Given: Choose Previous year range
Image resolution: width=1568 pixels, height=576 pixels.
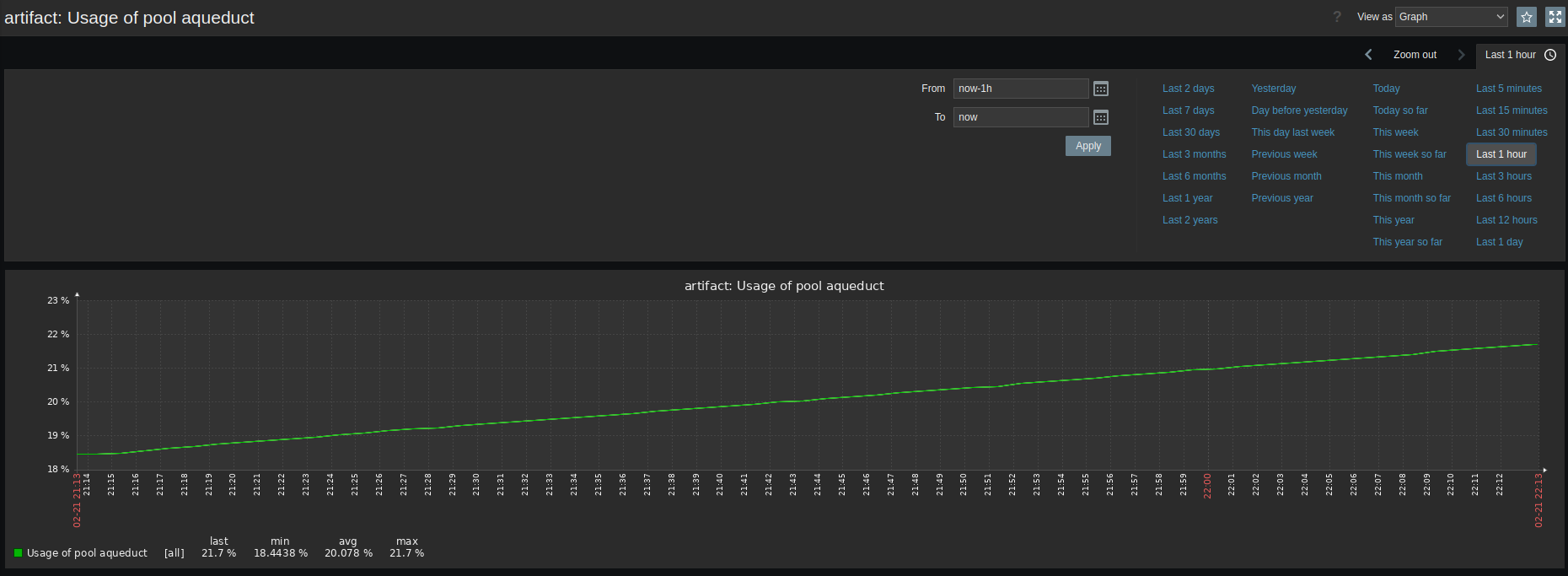Looking at the screenshot, I should pyautogui.click(x=1282, y=198).
